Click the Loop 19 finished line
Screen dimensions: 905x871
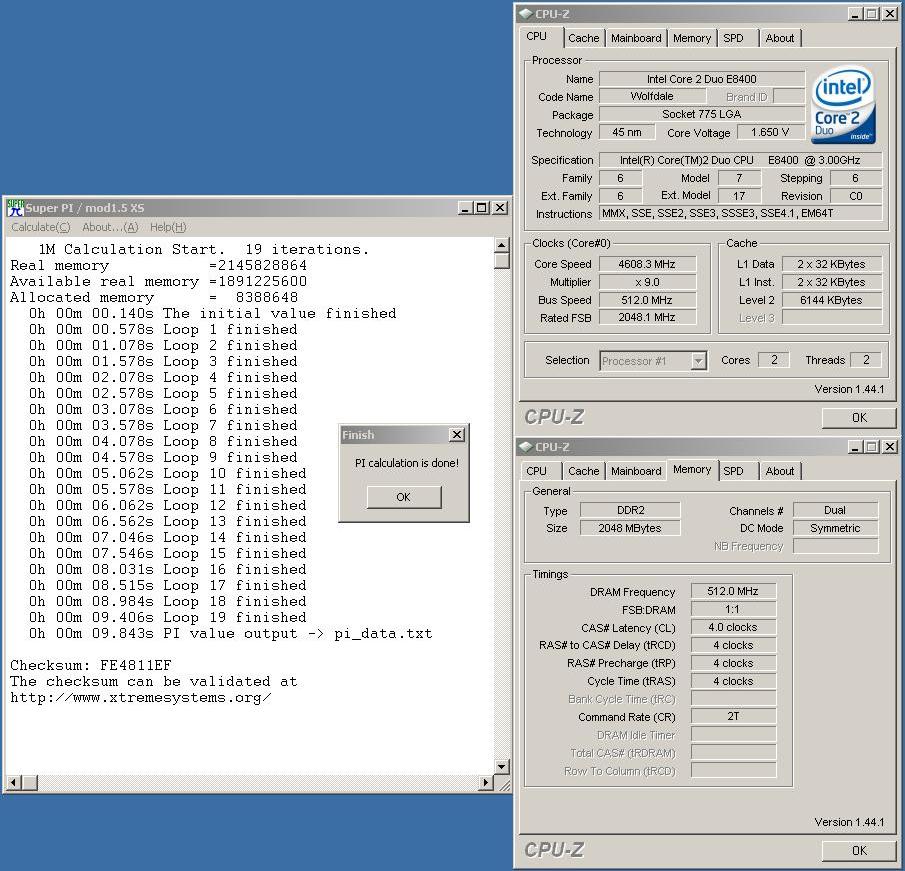[167, 617]
